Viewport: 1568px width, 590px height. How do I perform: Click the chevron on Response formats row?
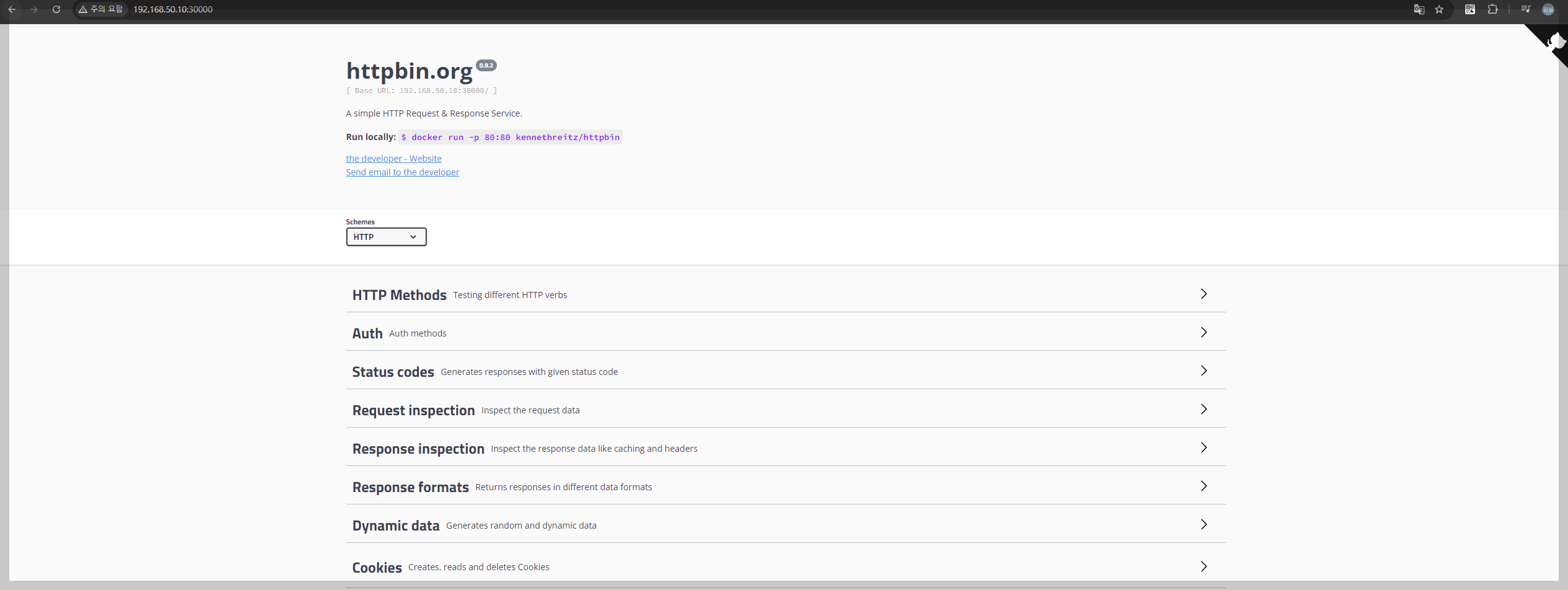pos(1204,486)
